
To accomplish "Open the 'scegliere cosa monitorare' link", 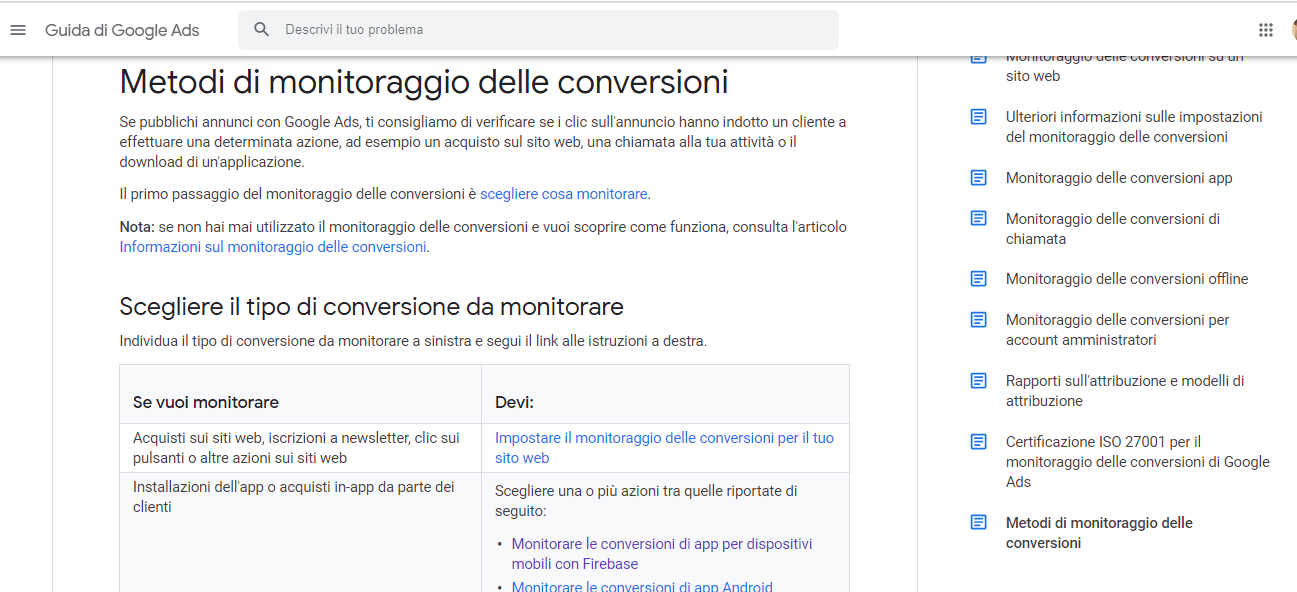I will point(564,194).
